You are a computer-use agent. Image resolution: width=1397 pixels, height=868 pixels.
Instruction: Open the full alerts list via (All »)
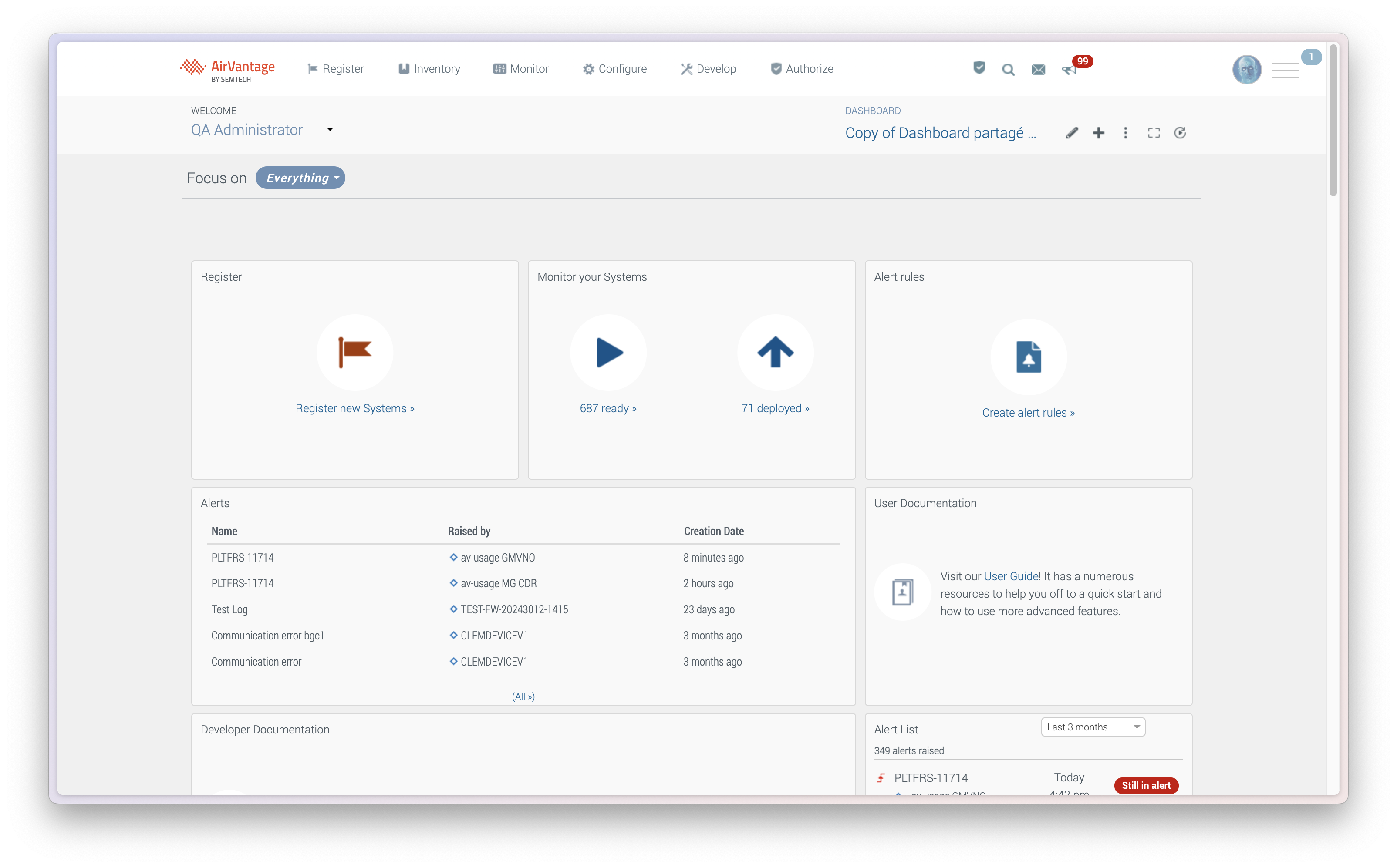(x=523, y=696)
